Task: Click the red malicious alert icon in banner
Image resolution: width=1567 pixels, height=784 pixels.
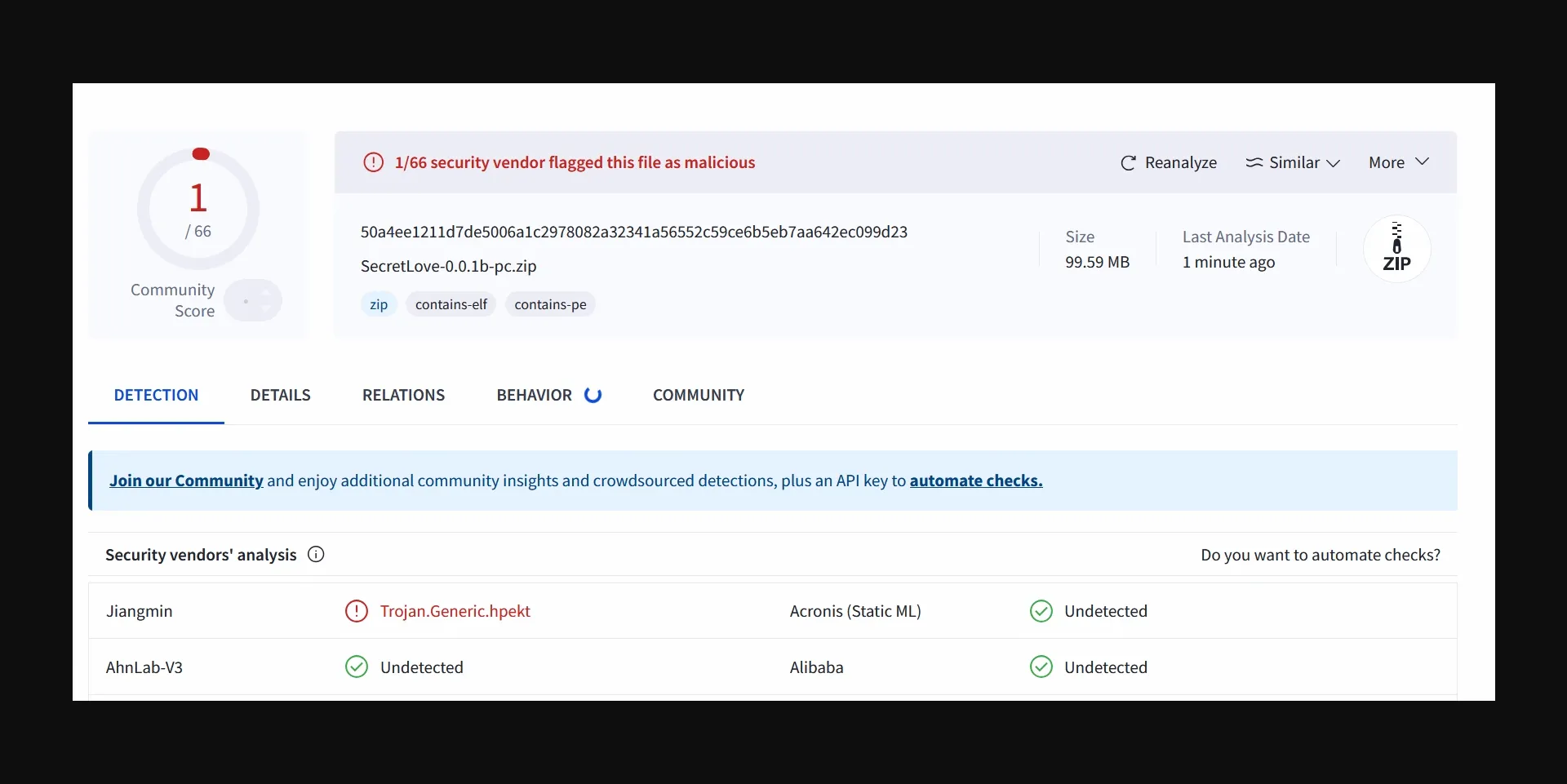Action: [x=373, y=162]
